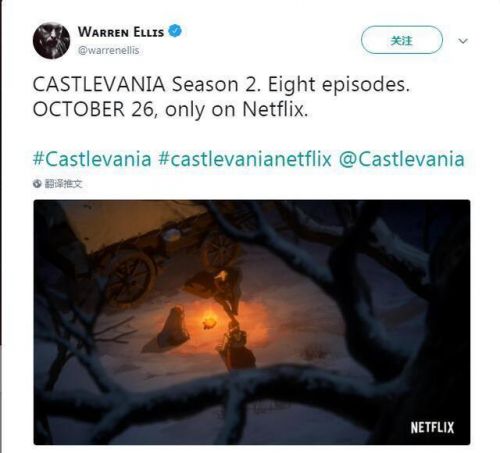
Task: Open the @Castlevania mention
Action: tap(401, 159)
